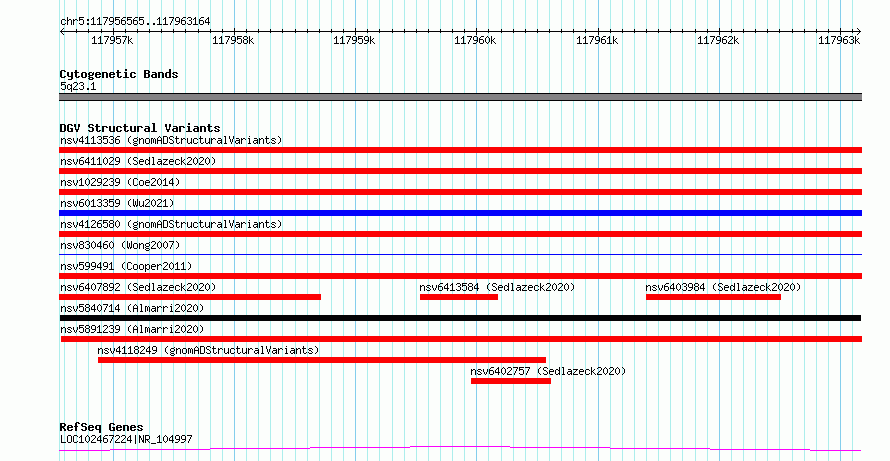
Task: Select the blue bar for nsv6013359
Action: coord(460,213)
